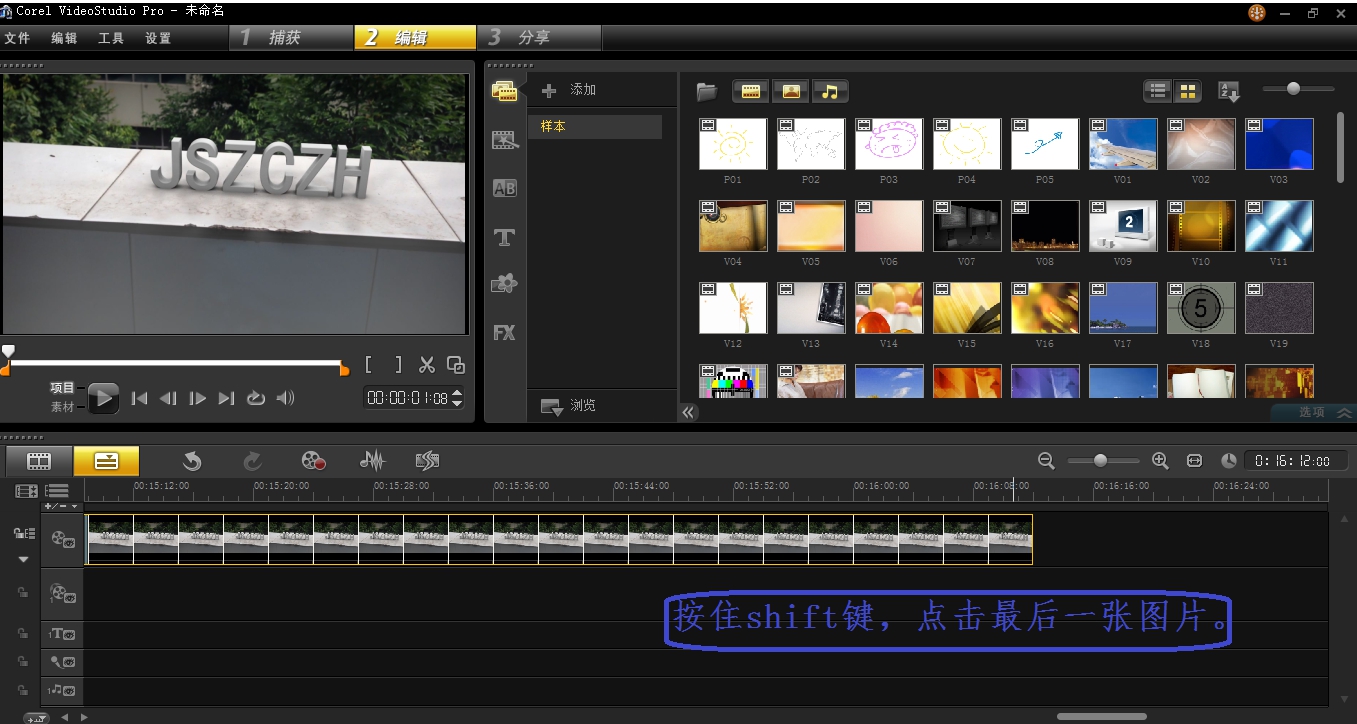Image resolution: width=1357 pixels, height=724 pixels.
Task: Click the video track icon
Action: [62, 538]
